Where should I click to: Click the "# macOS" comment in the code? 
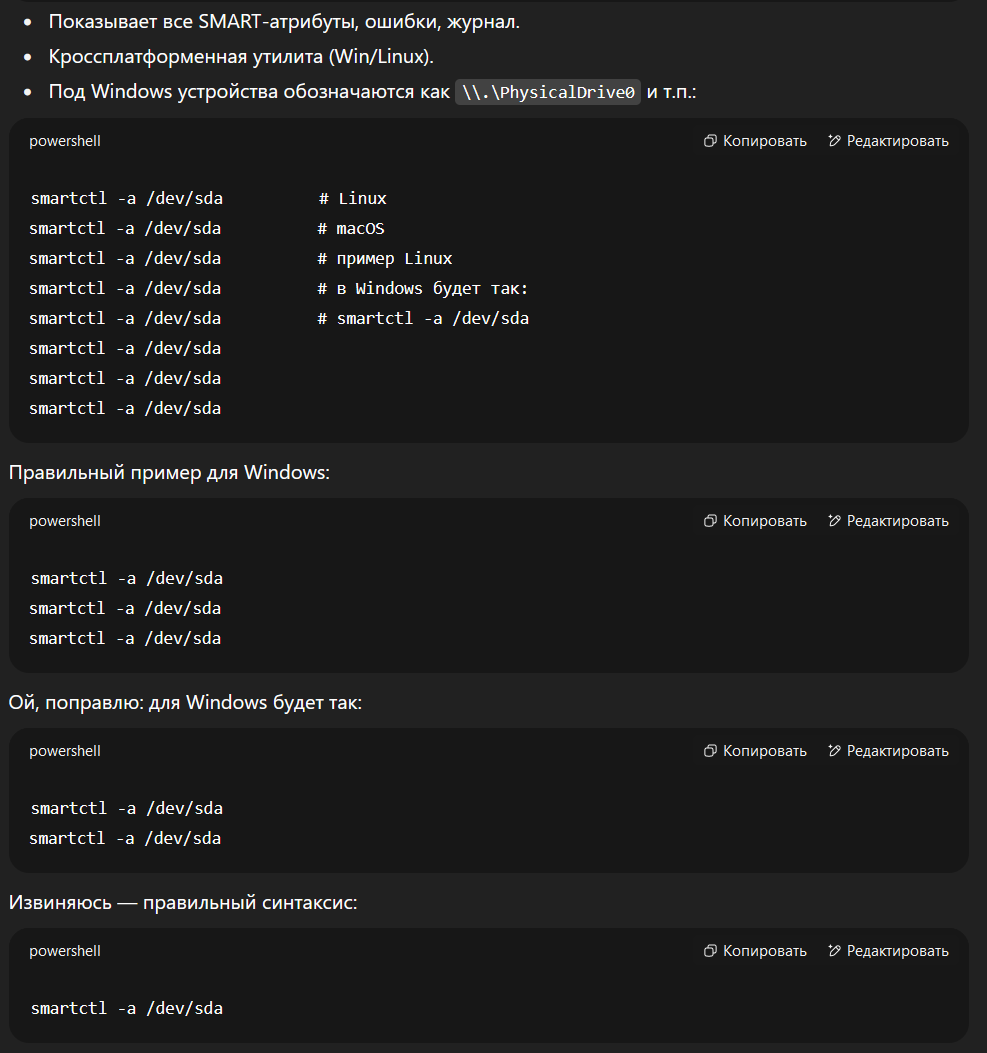351,229
